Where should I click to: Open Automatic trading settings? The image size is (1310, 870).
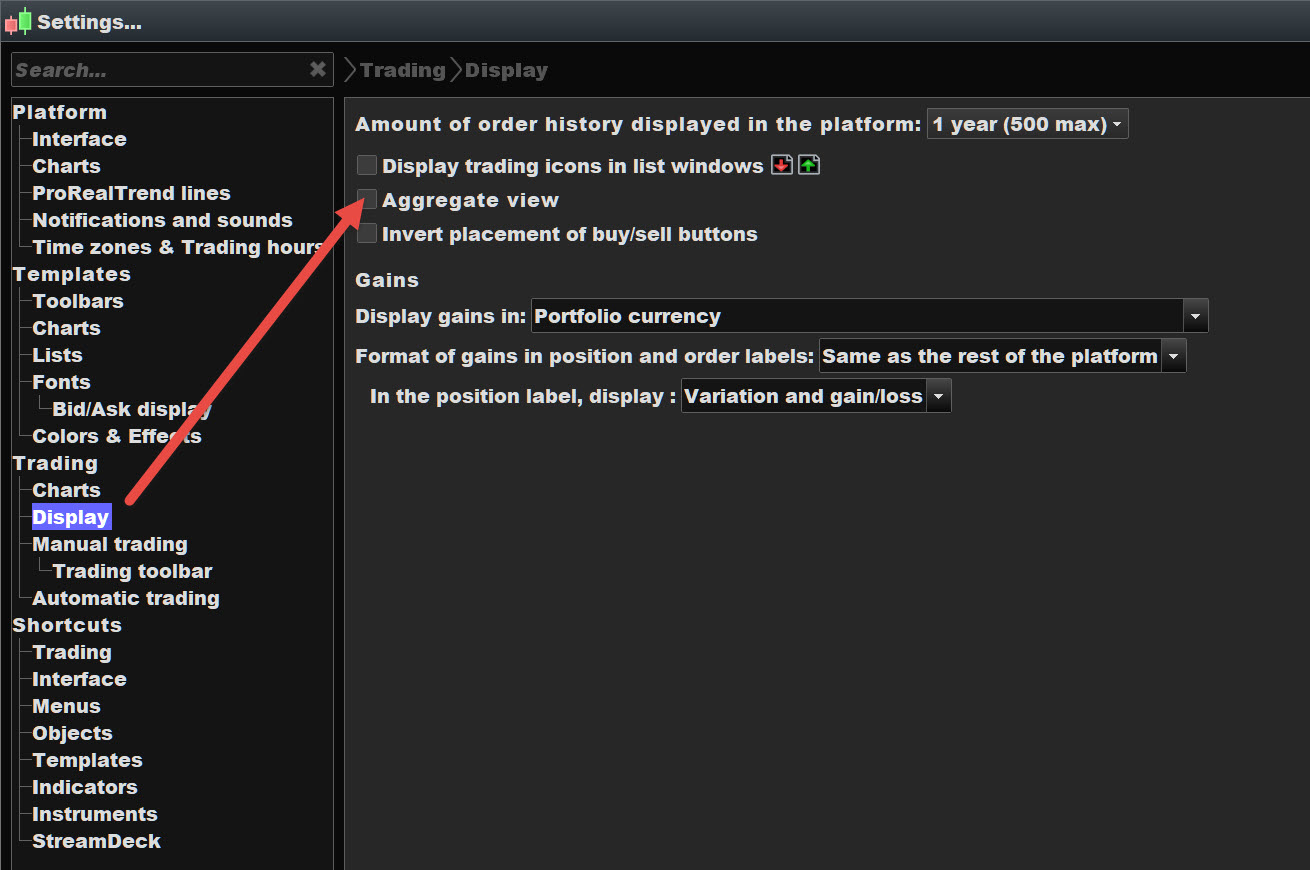tap(126, 598)
